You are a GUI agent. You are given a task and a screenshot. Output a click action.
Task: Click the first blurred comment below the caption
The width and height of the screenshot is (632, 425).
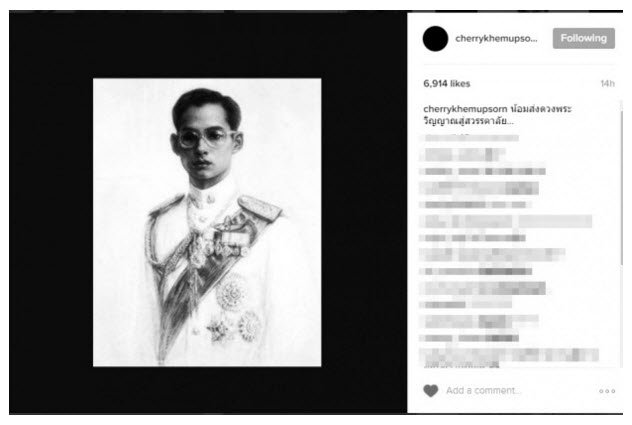tap(471, 138)
